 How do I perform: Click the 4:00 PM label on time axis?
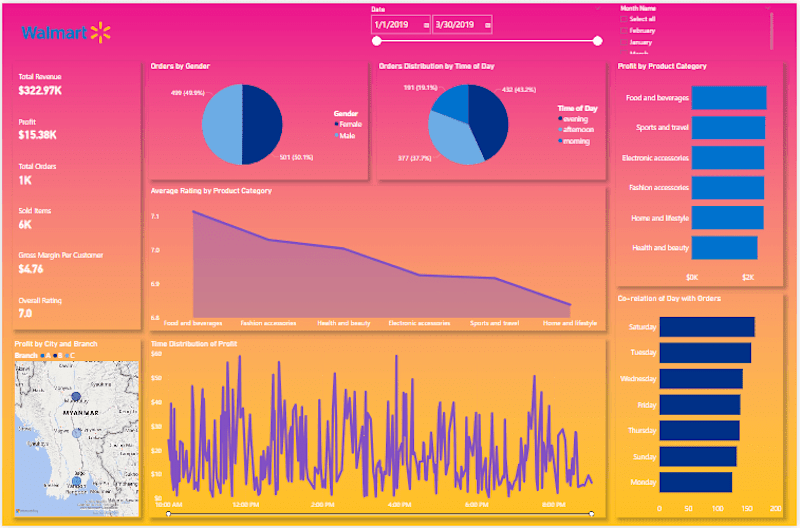(x=399, y=505)
